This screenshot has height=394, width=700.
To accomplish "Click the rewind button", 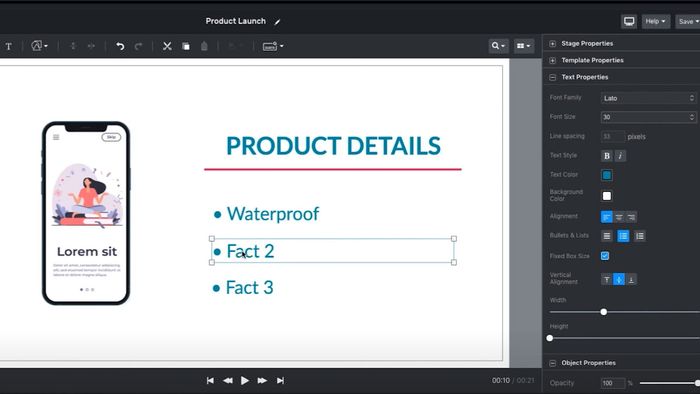I will click(x=228, y=381).
